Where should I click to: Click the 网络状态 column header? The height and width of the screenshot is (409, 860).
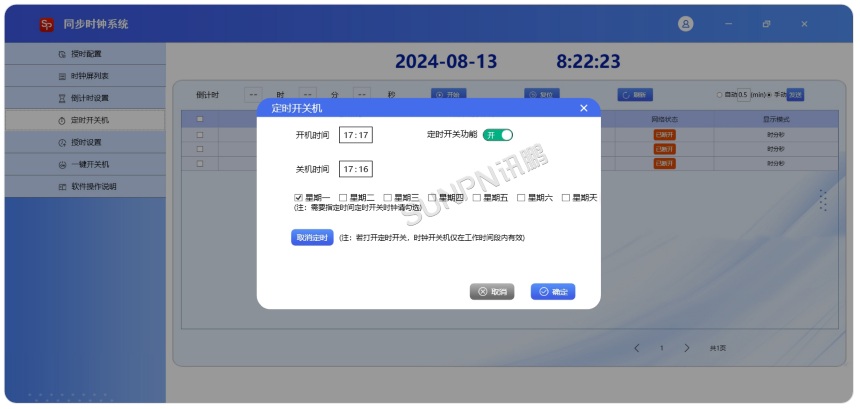coord(664,120)
